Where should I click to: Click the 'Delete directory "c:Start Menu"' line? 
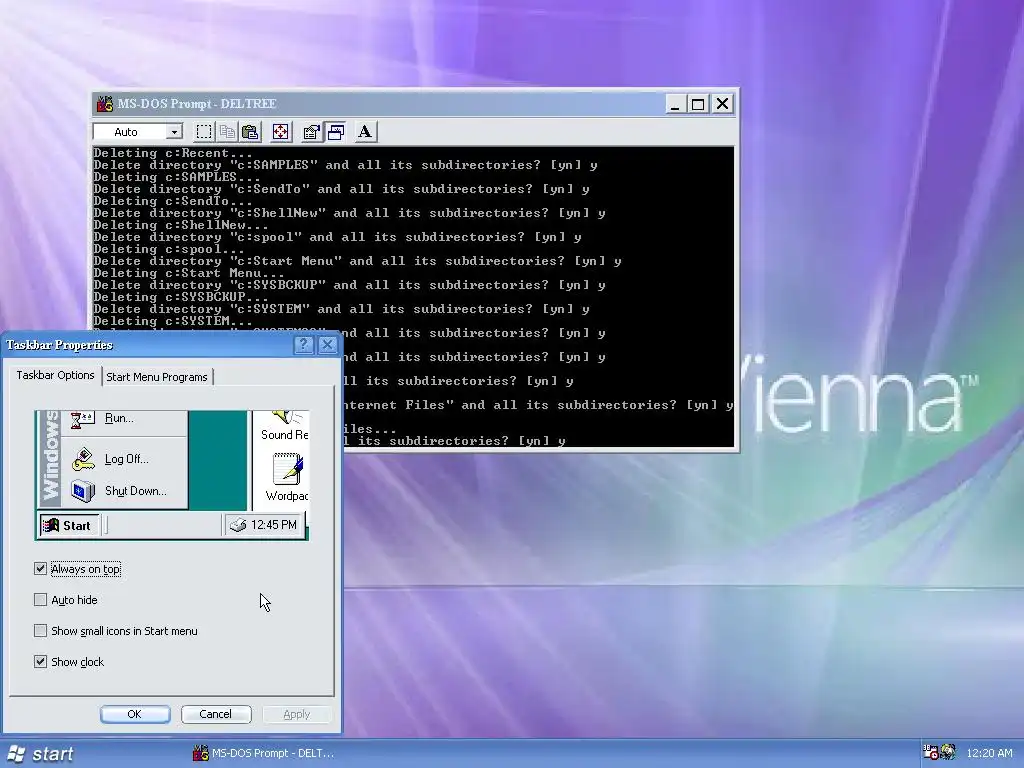tap(357, 261)
